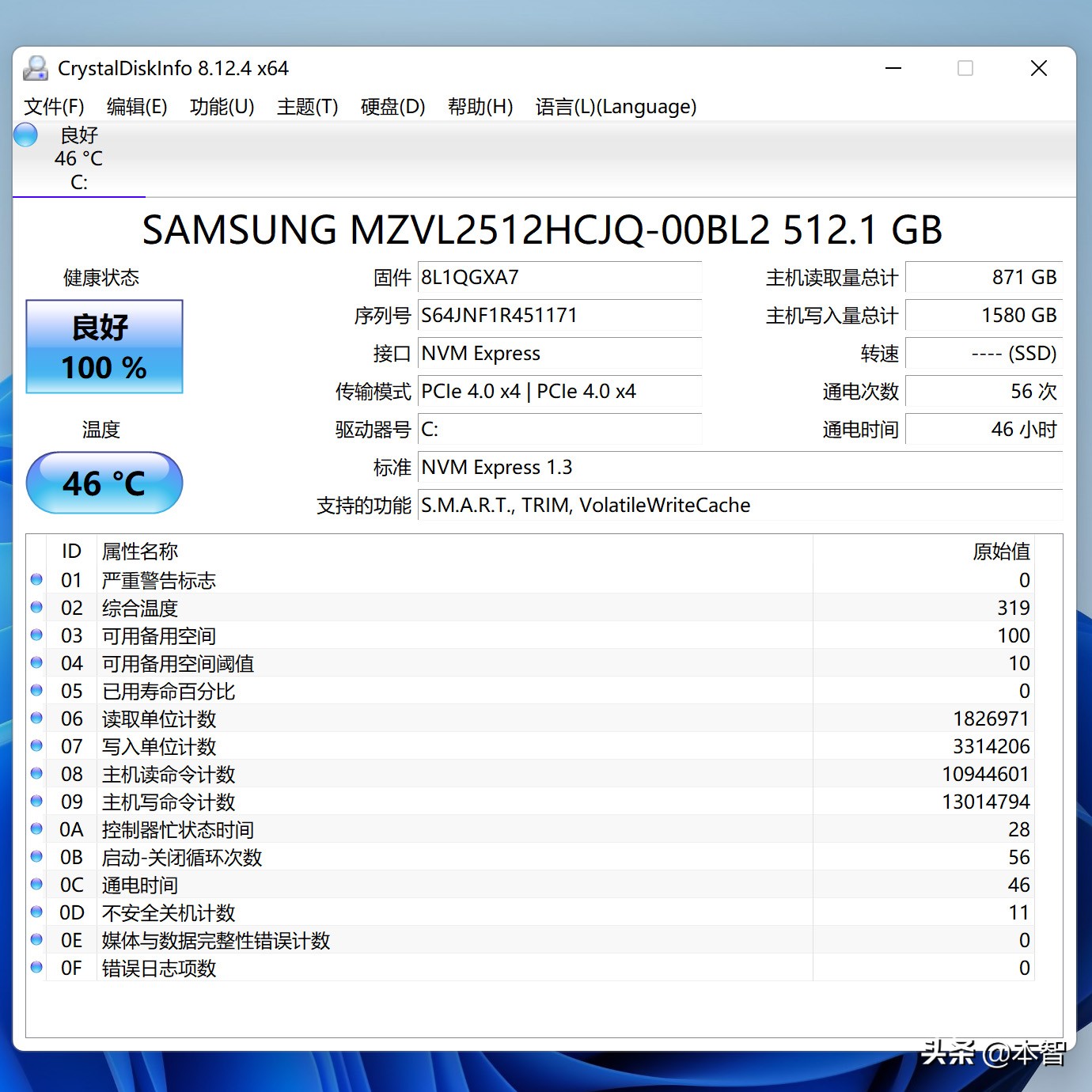
Task: Open the 文件(F) menu
Action: 54,107
